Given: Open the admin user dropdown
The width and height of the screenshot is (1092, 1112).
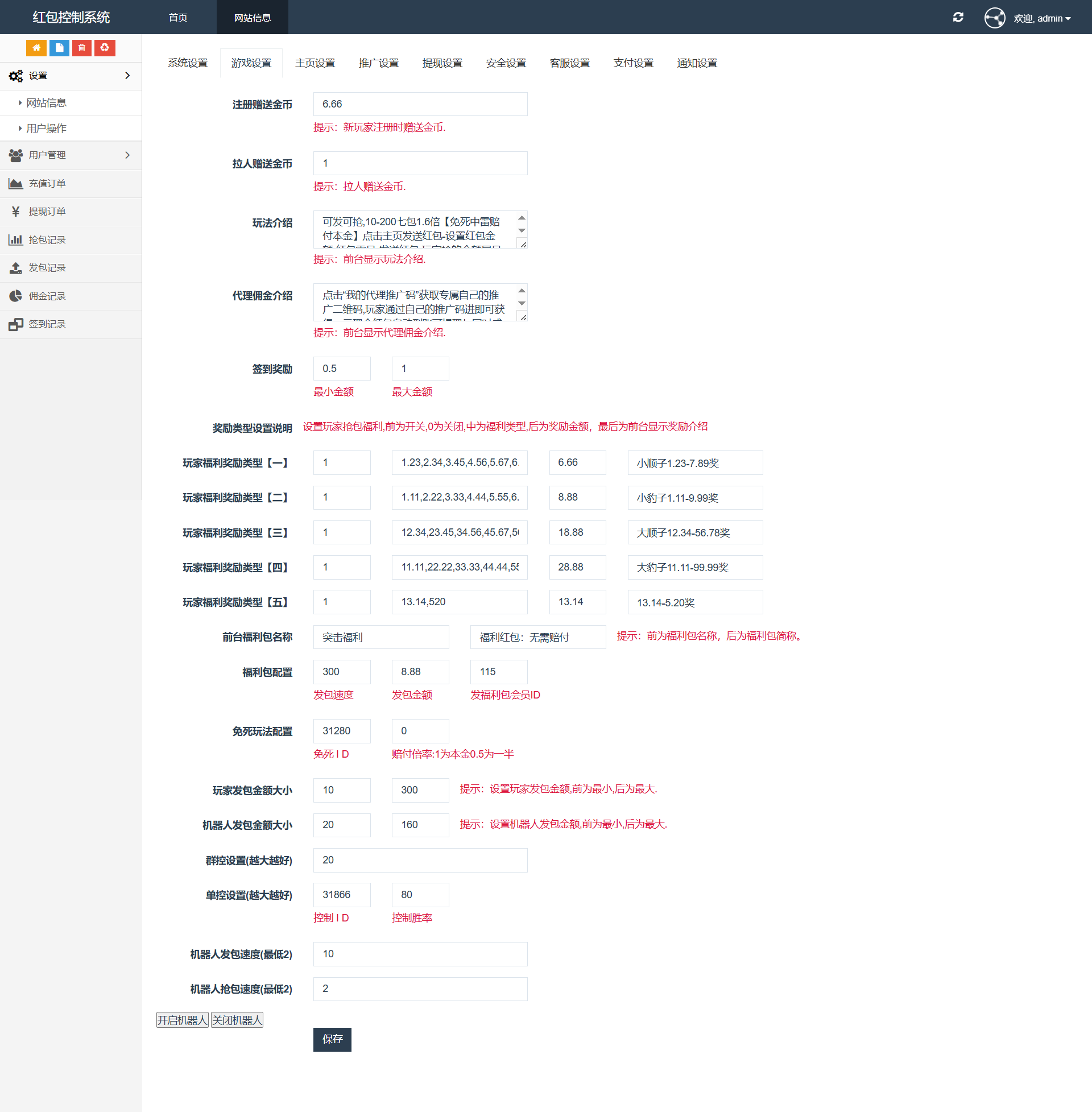Looking at the screenshot, I should tap(1042, 18).
